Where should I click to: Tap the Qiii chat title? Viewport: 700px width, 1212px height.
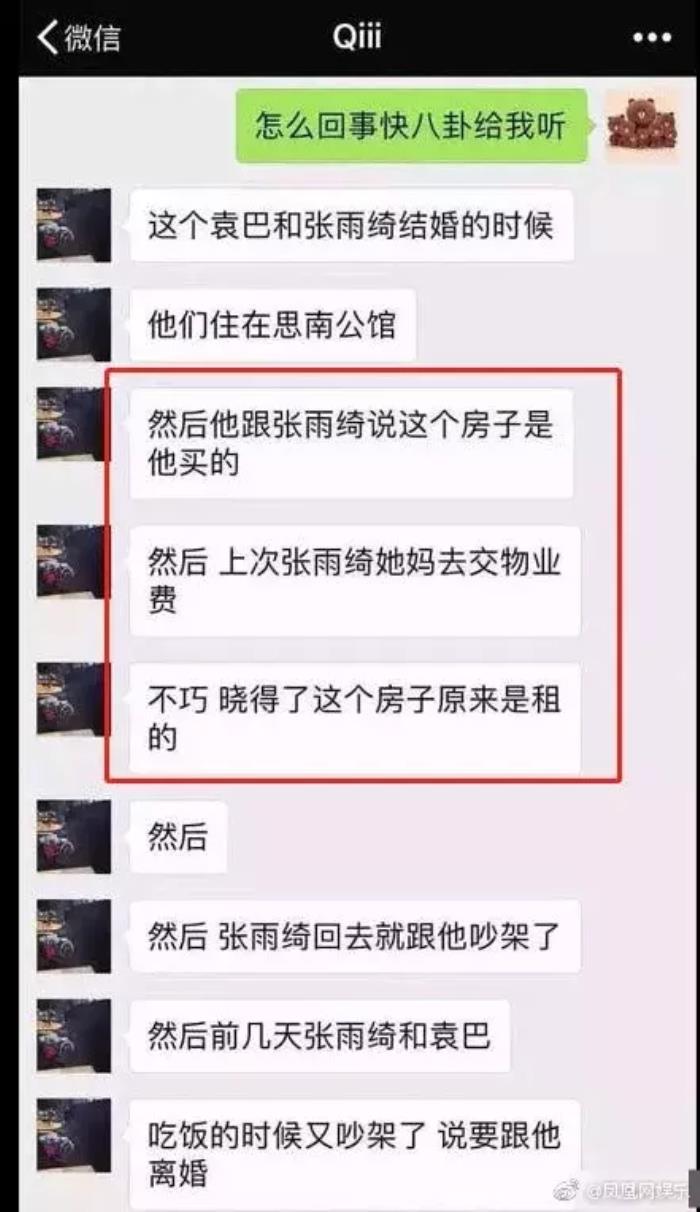point(357,38)
